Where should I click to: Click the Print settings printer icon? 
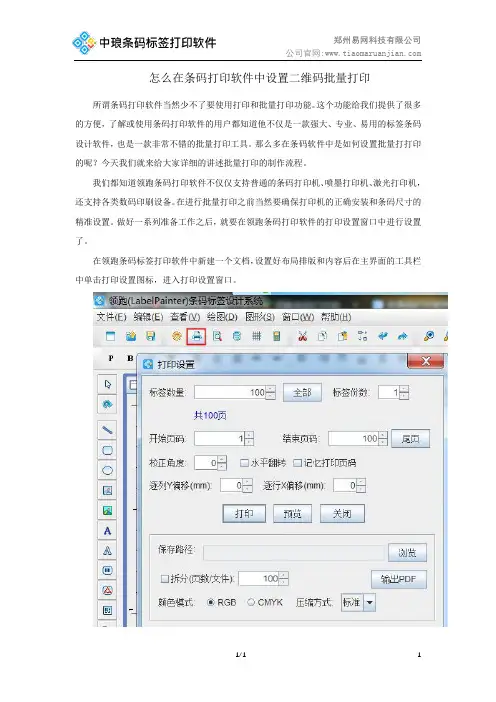[197, 336]
